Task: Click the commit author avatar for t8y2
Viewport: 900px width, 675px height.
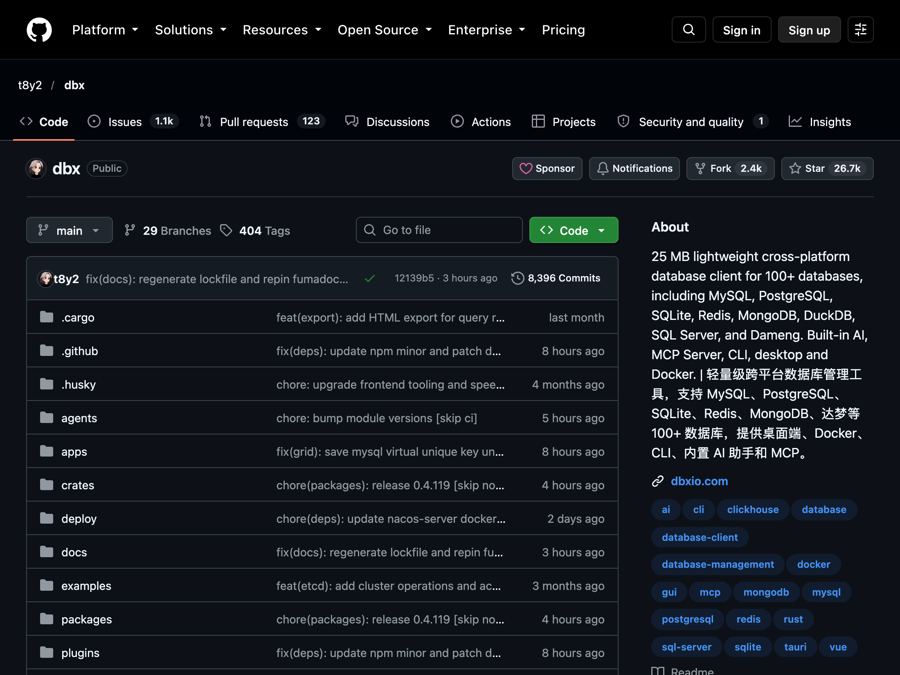Action: [45, 278]
